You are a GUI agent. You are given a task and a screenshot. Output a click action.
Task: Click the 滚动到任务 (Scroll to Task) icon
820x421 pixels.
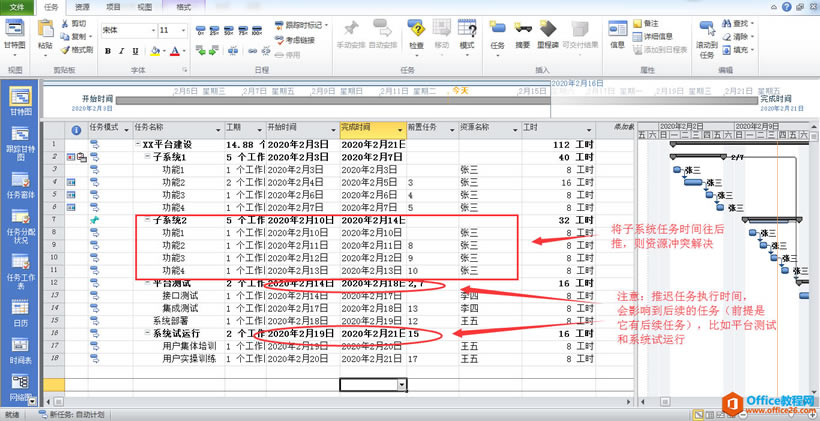(707, 38)
